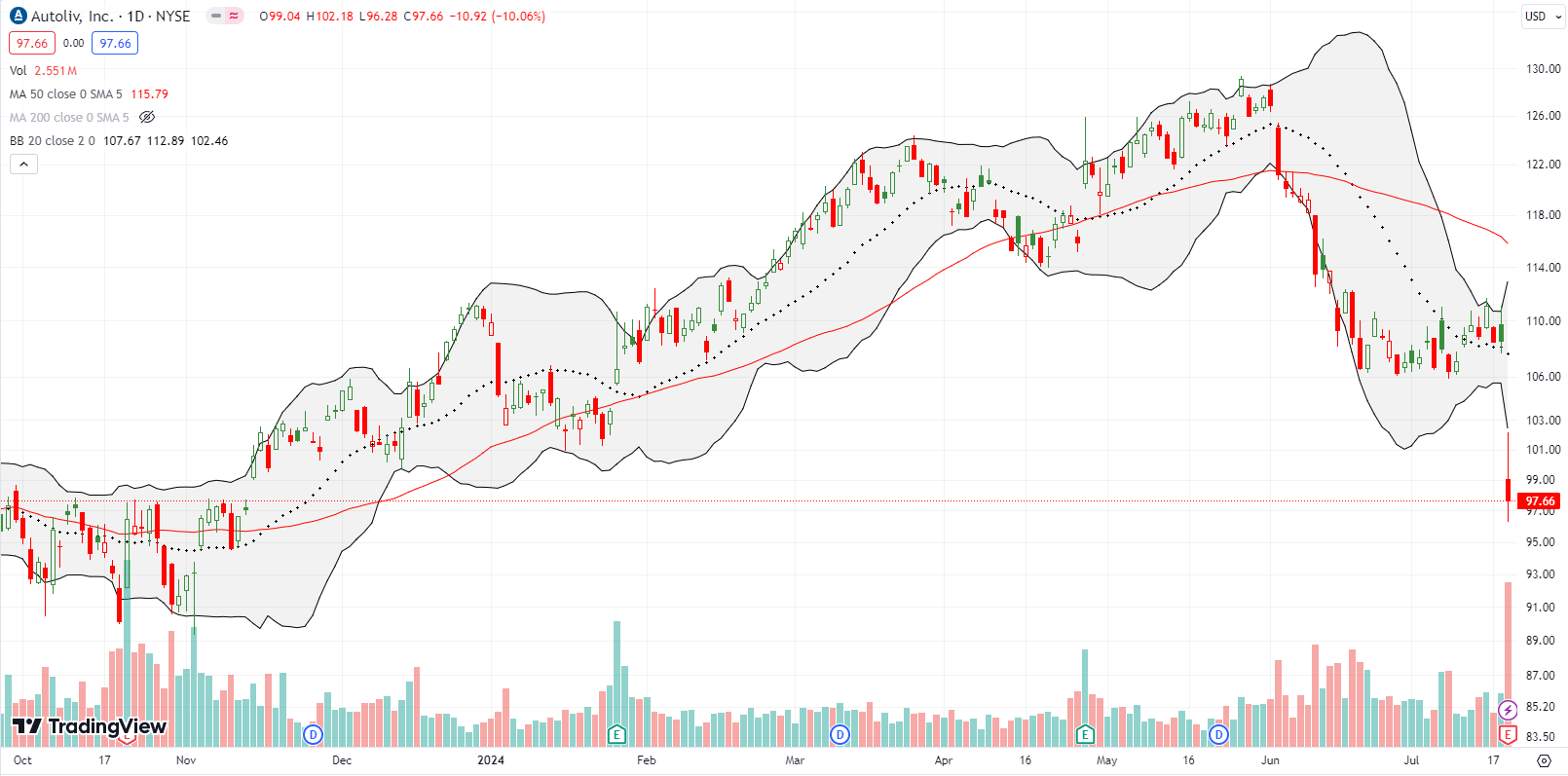This screenshot has height=776, width=1568.
Task: Click the Mar date axis label
Action: pos(795,760)
